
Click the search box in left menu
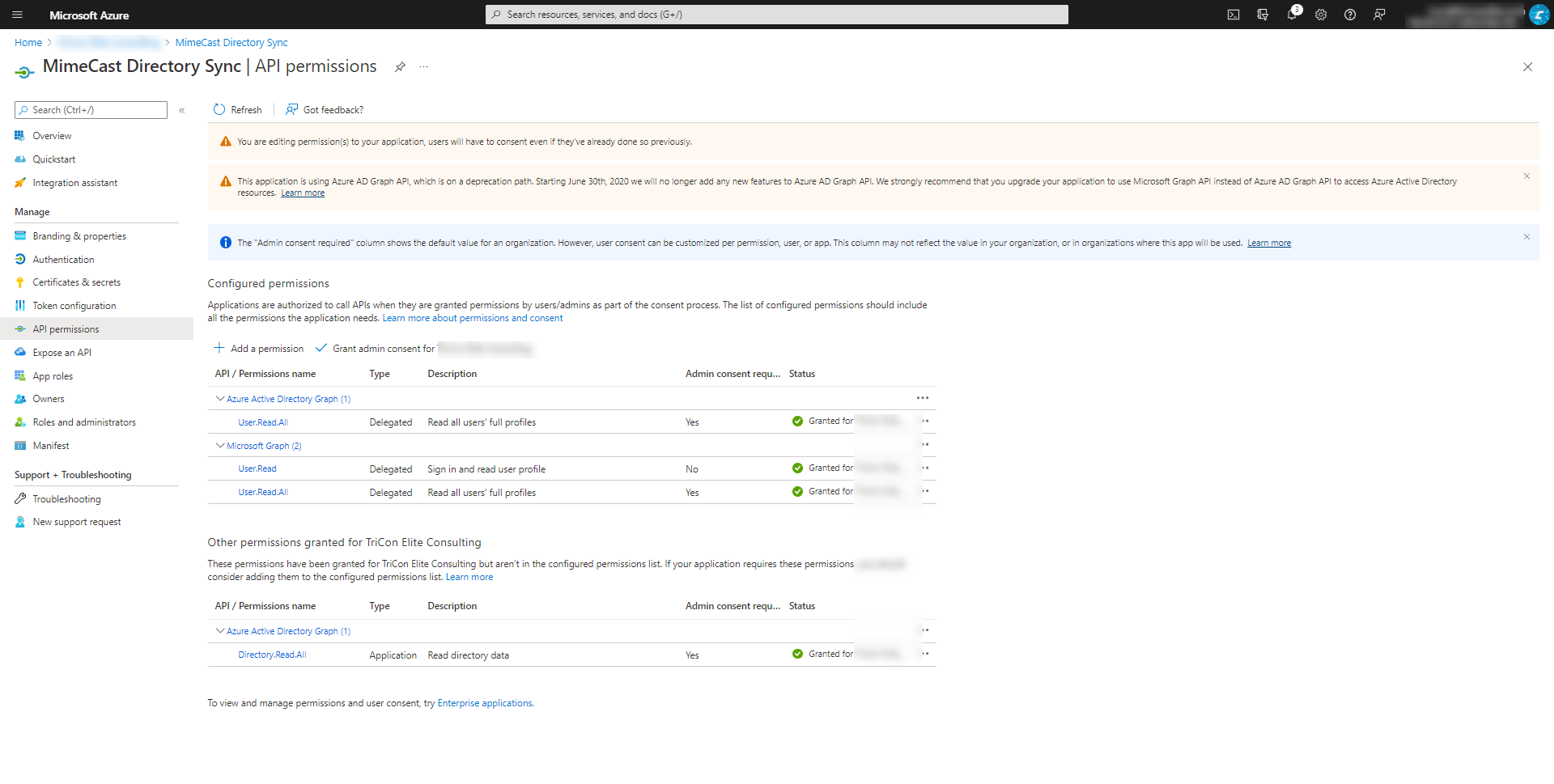91,110
